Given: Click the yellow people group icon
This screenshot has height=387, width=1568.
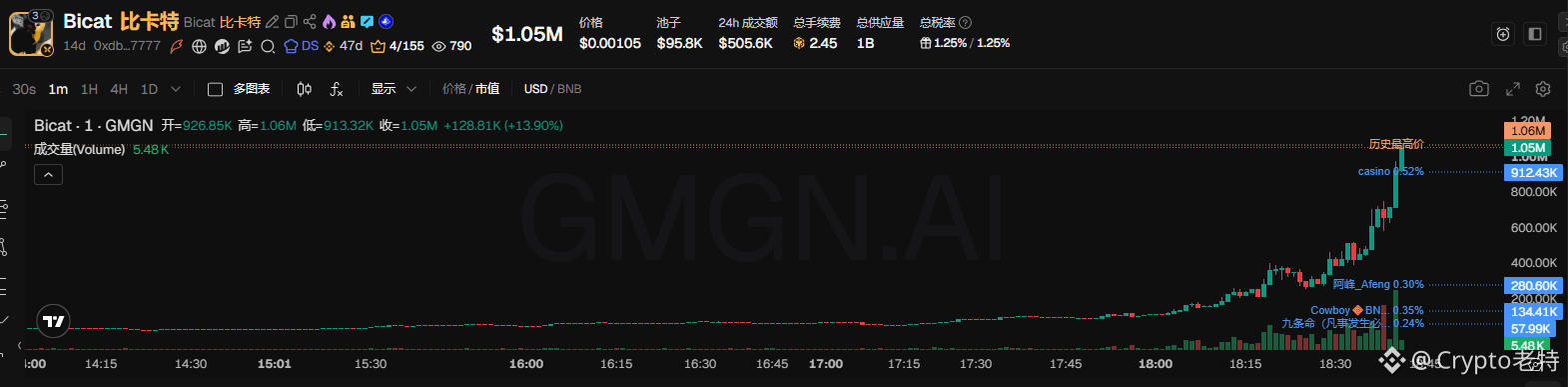Looking at the screenshot, I should (x=348, y=22).
